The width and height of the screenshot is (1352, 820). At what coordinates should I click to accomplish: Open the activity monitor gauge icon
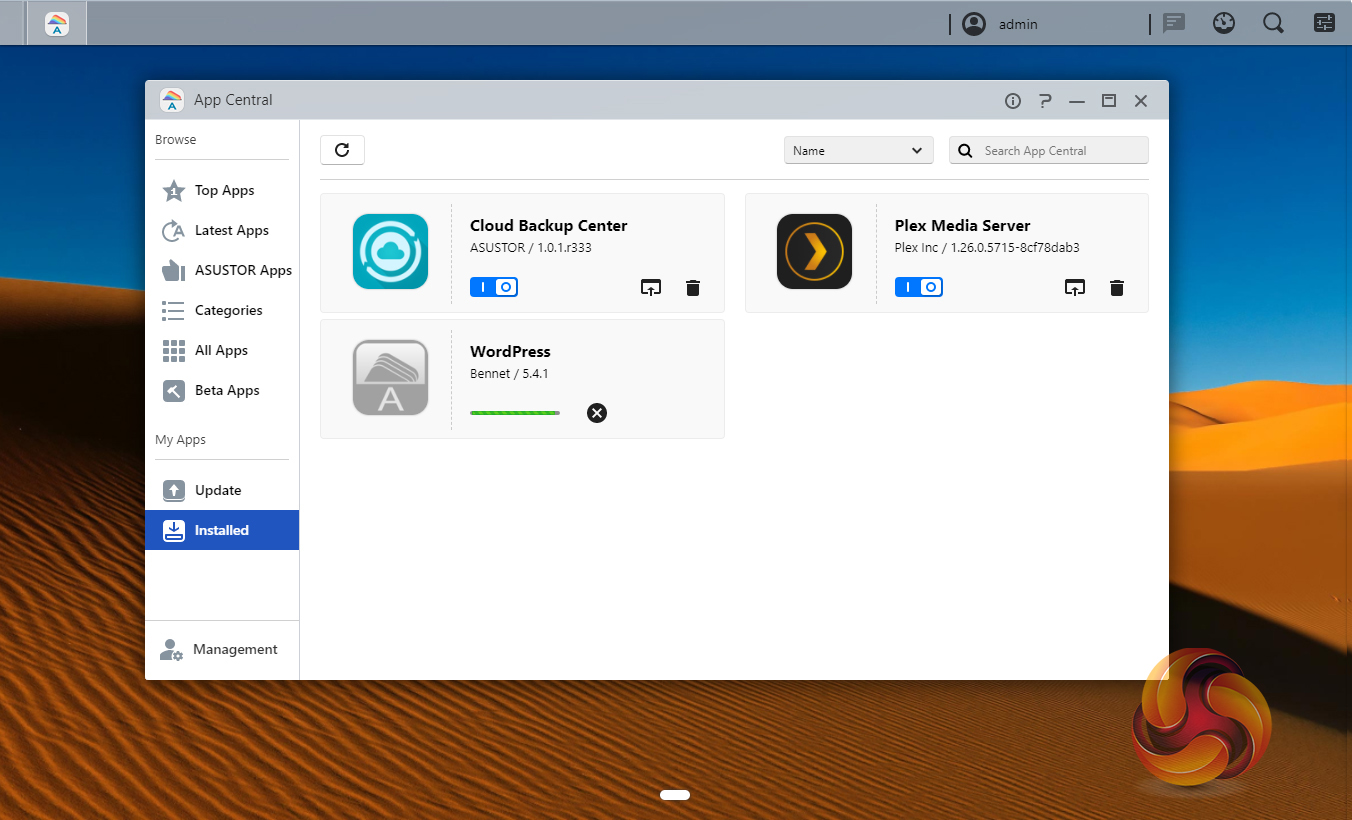point(1224,23)
